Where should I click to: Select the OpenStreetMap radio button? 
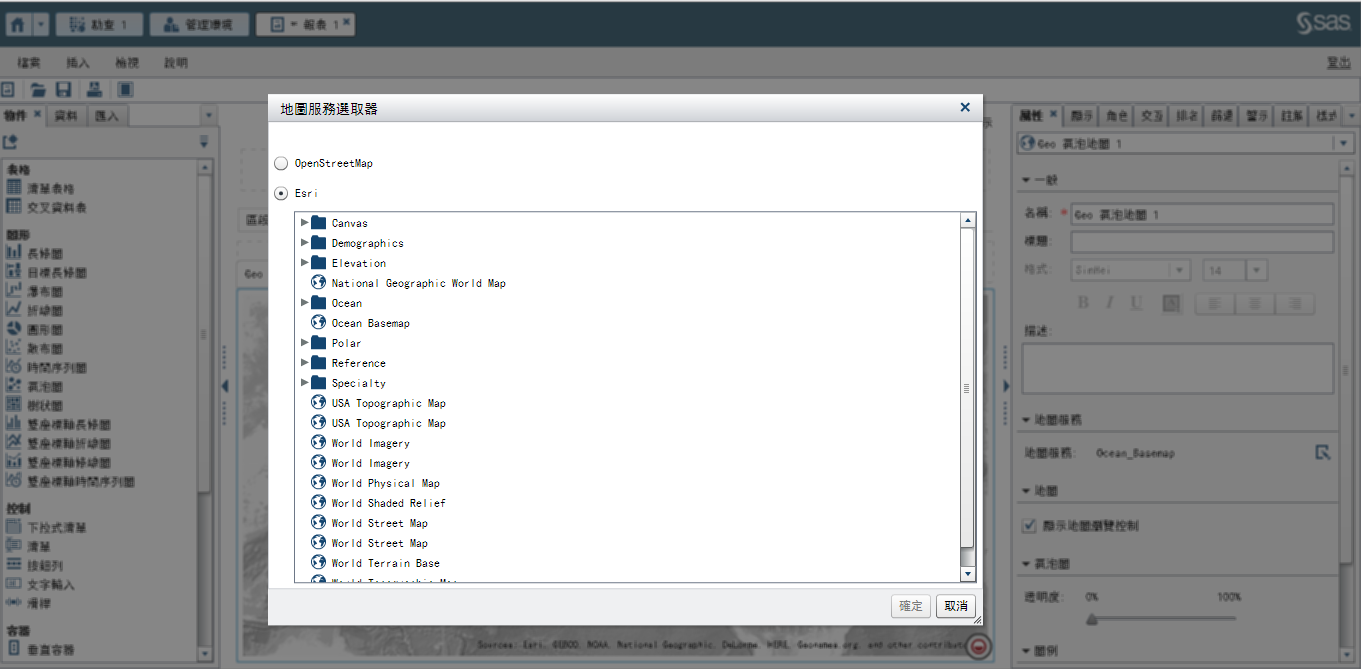281,163
